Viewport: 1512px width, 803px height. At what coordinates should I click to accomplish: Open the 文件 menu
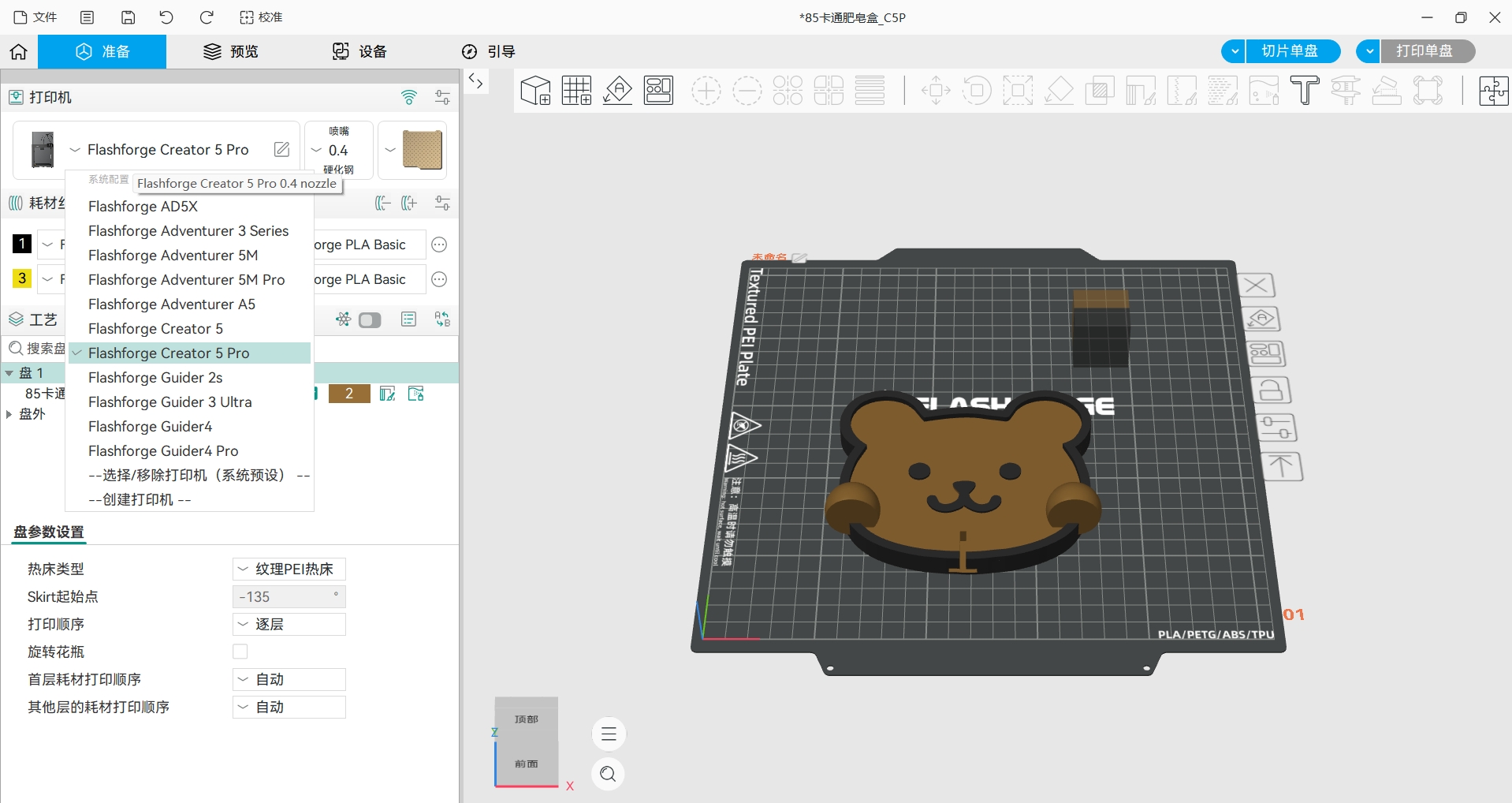click(35, 17)
